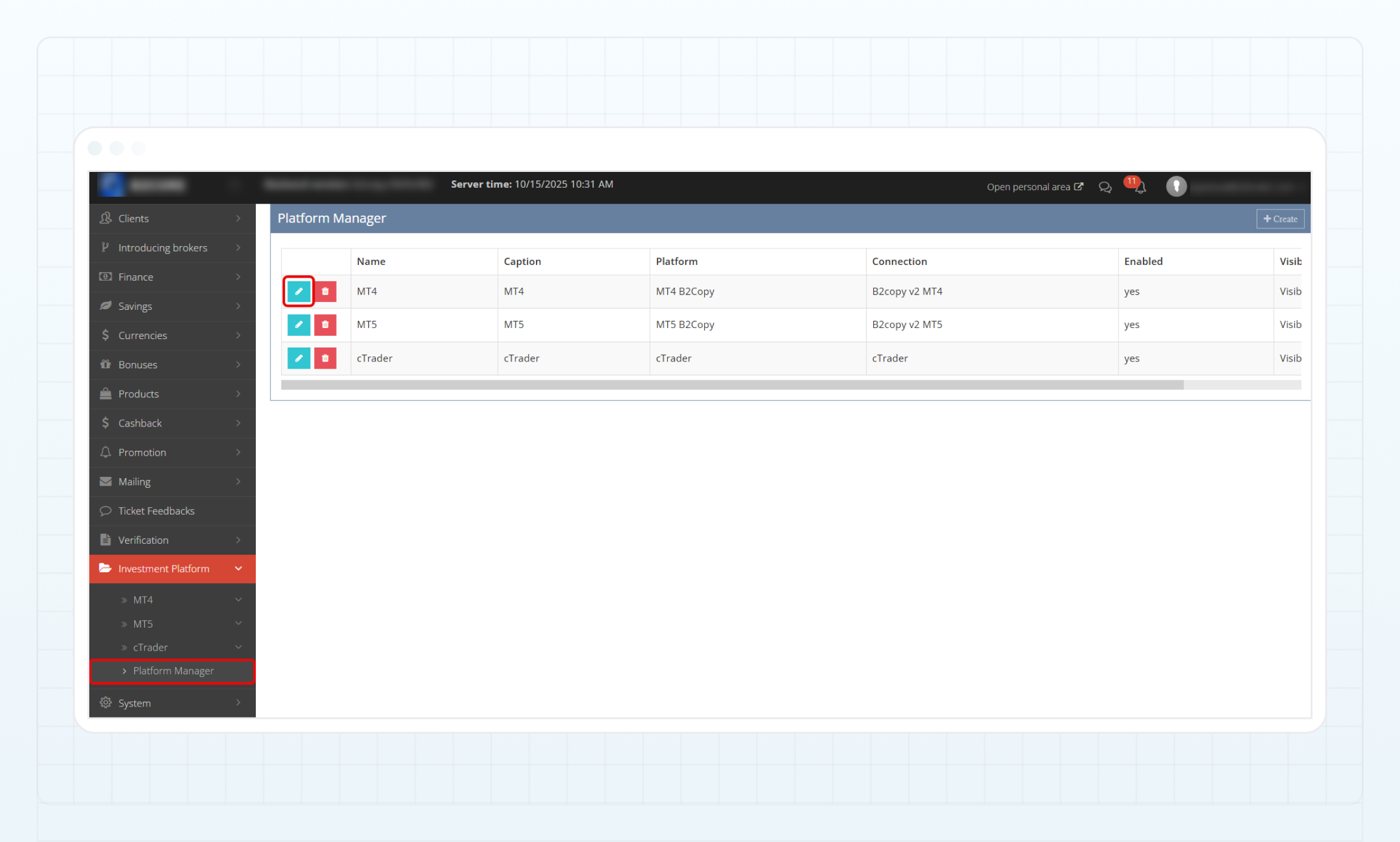This screenshot has height=842, width=1400.
Task: Open the chat messages icon
Action: 1105,187
